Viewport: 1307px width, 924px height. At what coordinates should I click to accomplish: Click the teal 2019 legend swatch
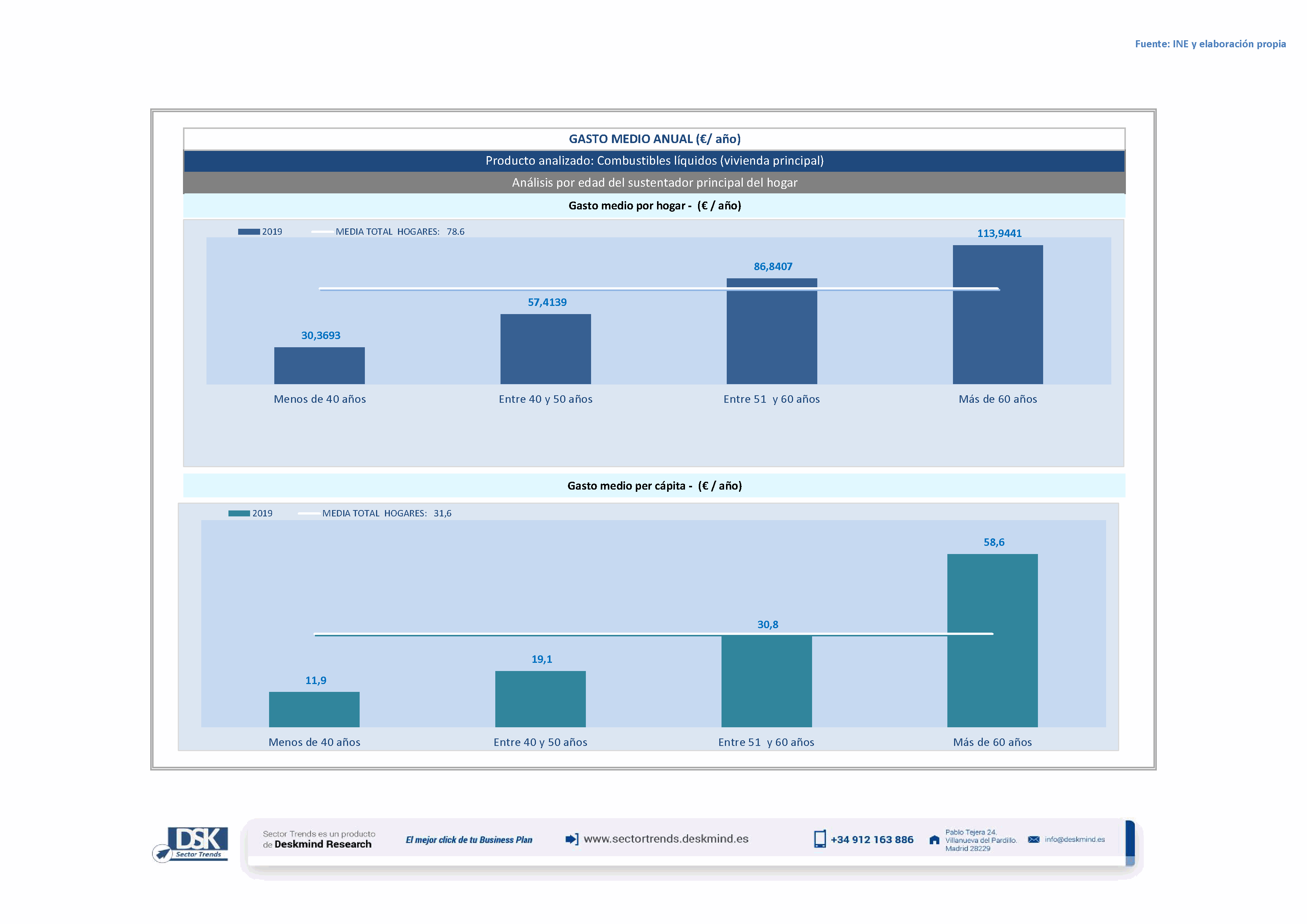coord(239,513)
